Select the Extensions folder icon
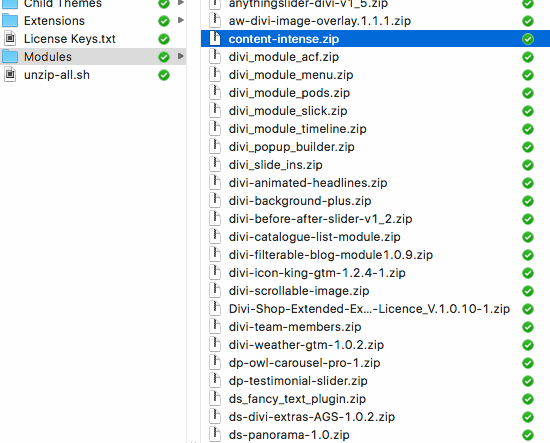Image resolution: width=550 pixels, height=443 pixels. pyautogui.click(x=10, y=21)
